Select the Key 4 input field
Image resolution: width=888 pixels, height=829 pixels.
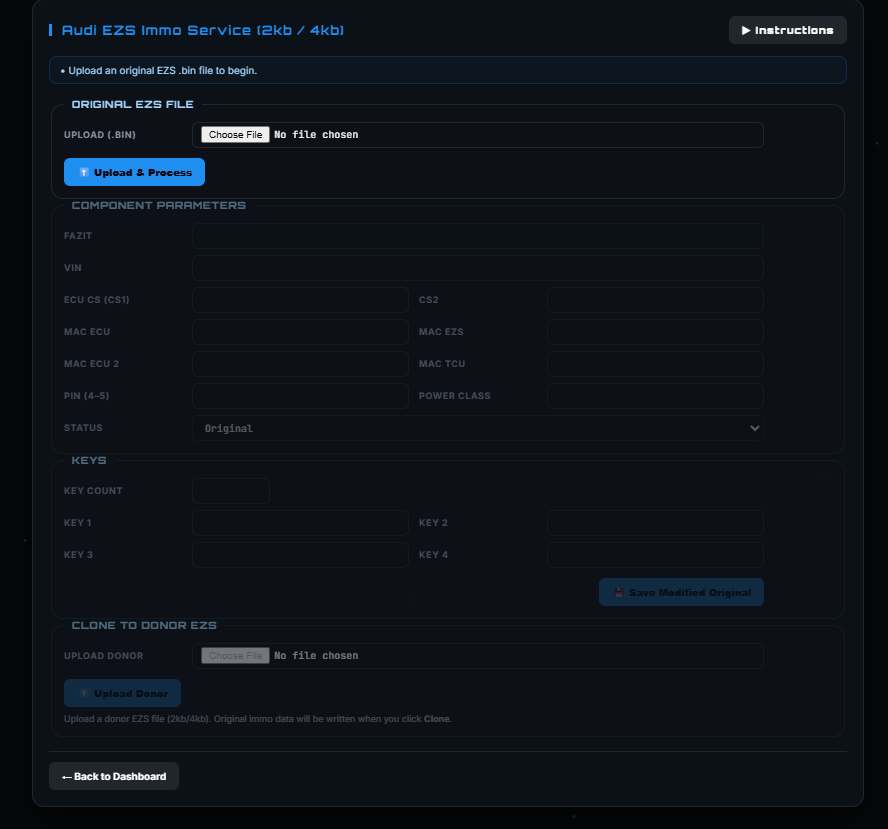(x=655, y=555)
